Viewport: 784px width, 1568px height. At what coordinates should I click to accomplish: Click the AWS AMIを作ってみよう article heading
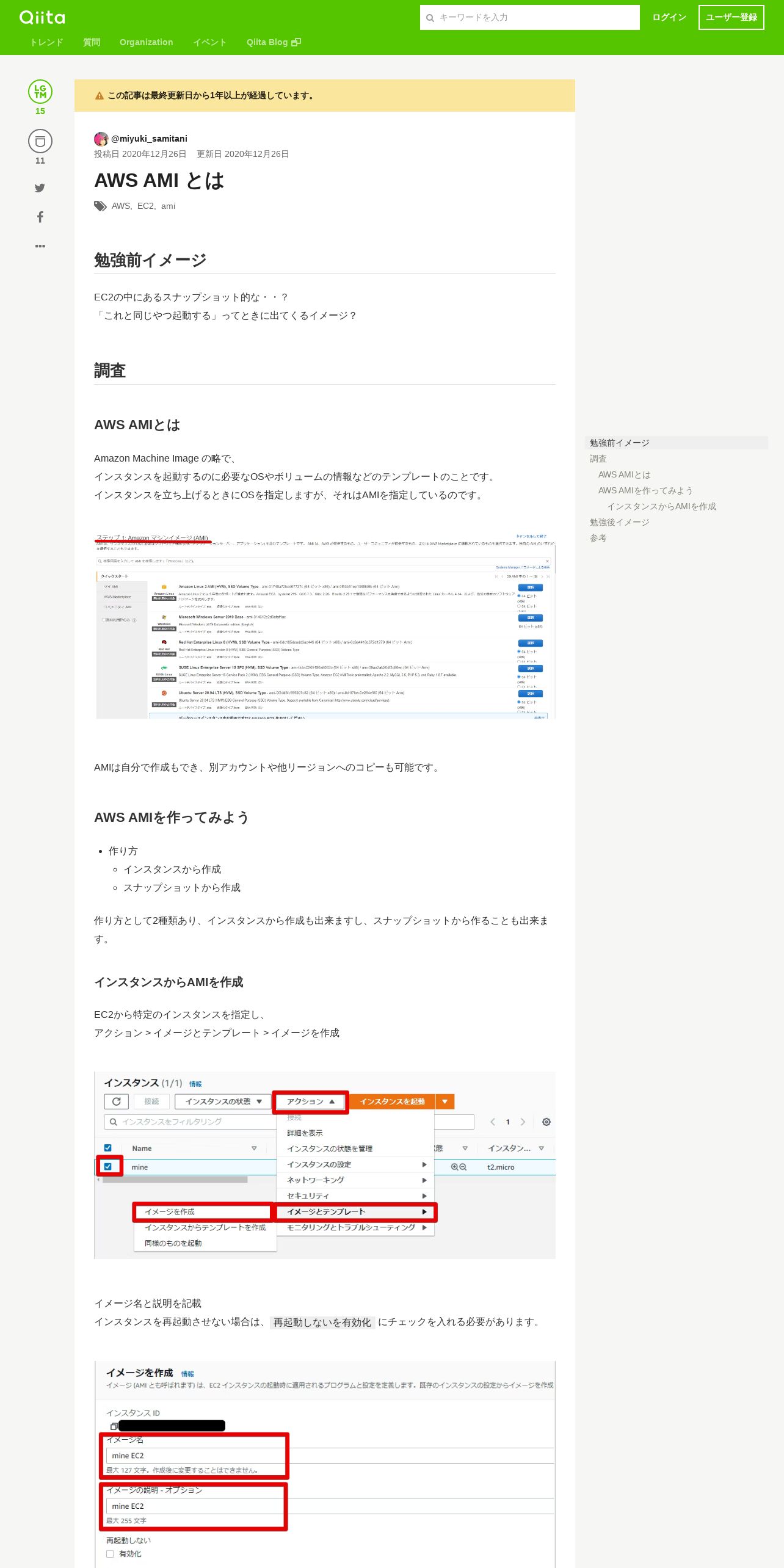click(172, 817)
